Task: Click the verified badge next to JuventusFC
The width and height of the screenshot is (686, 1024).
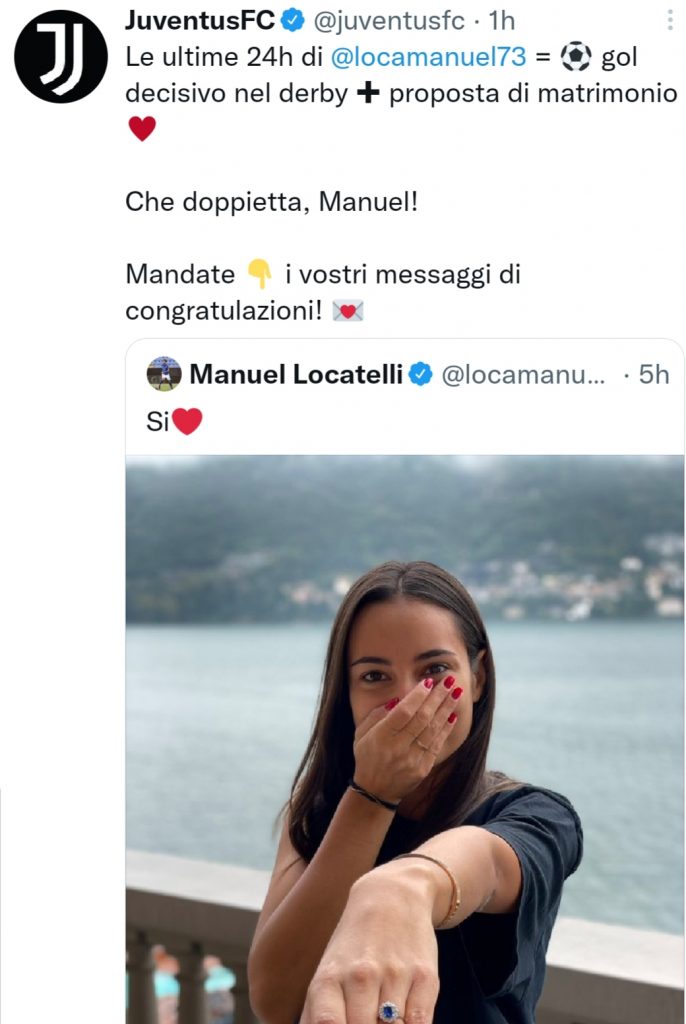Action: (x=292, y=17)
